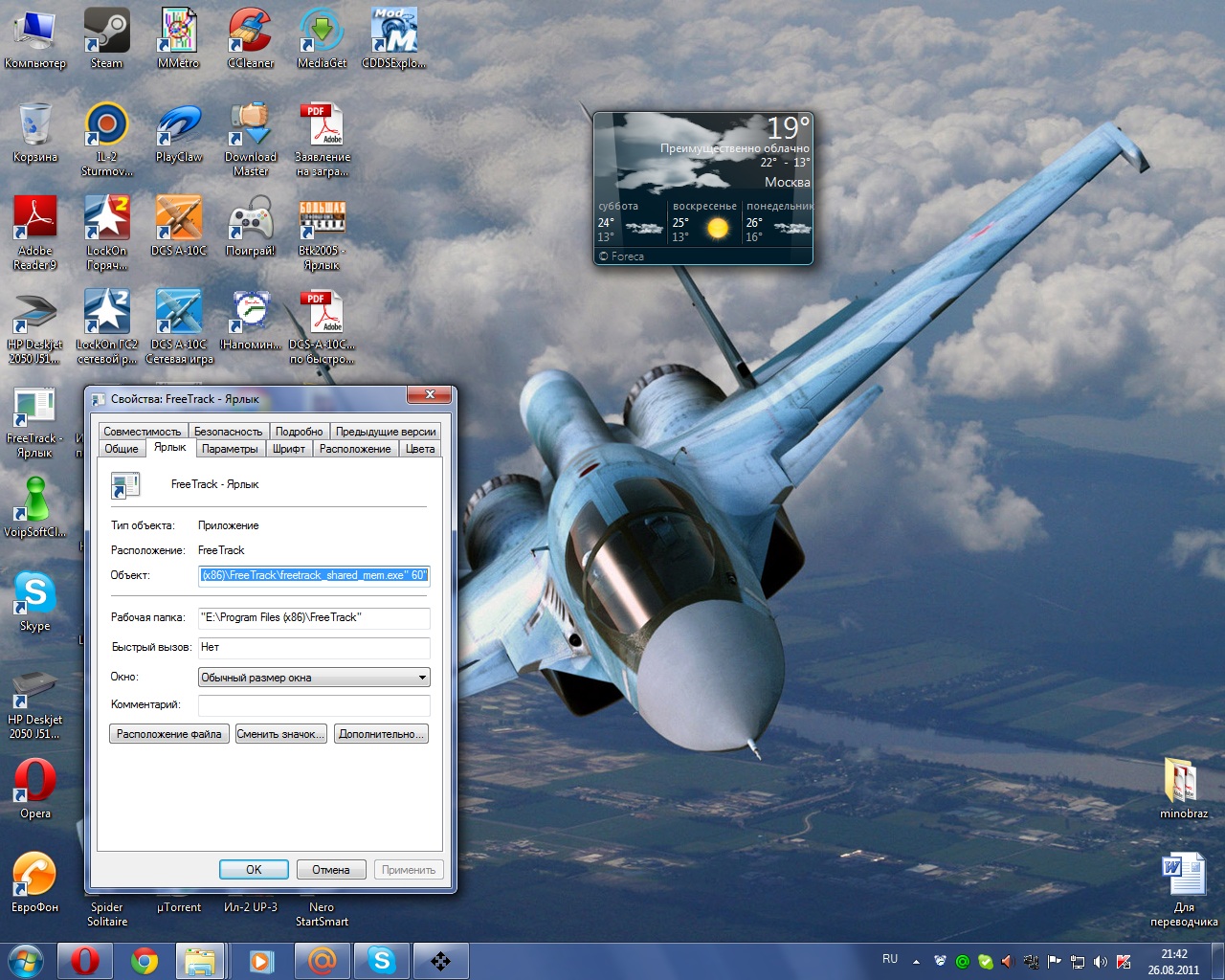
Task: Select the Компьютер desktop icon
Action: coord(35,38)
